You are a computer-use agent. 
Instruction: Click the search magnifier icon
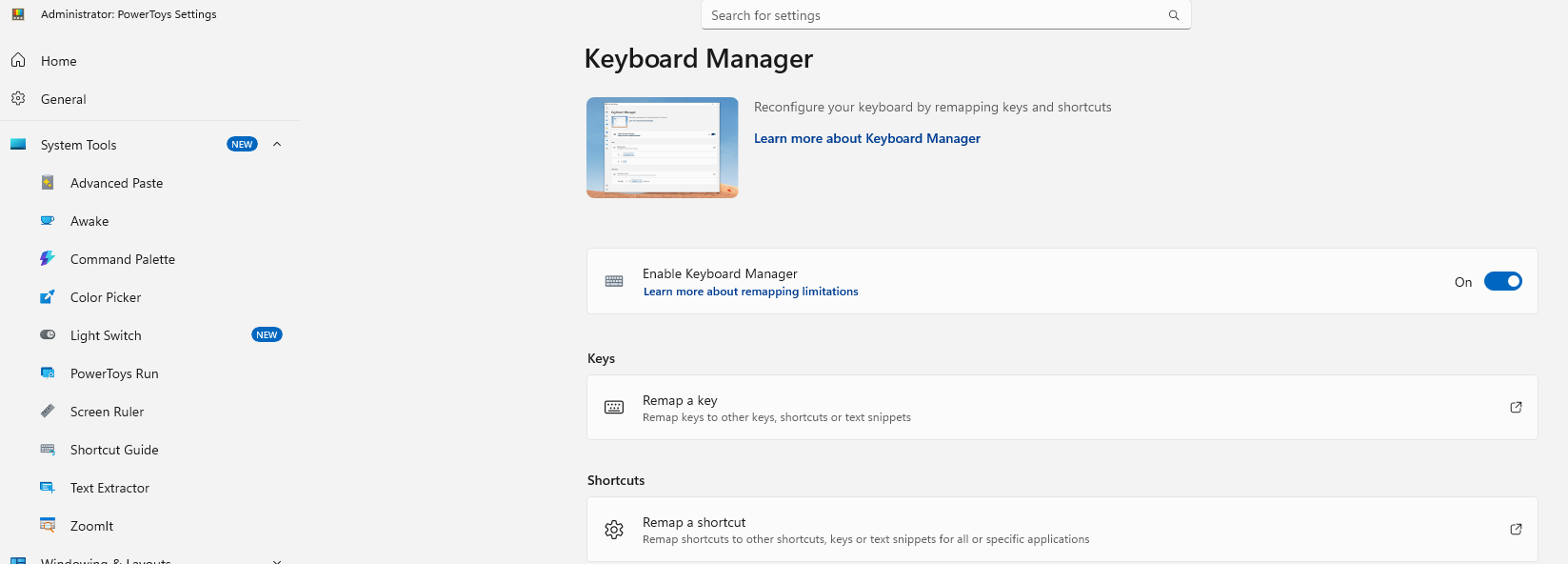pyautogui.click(x=1174, y=15)
